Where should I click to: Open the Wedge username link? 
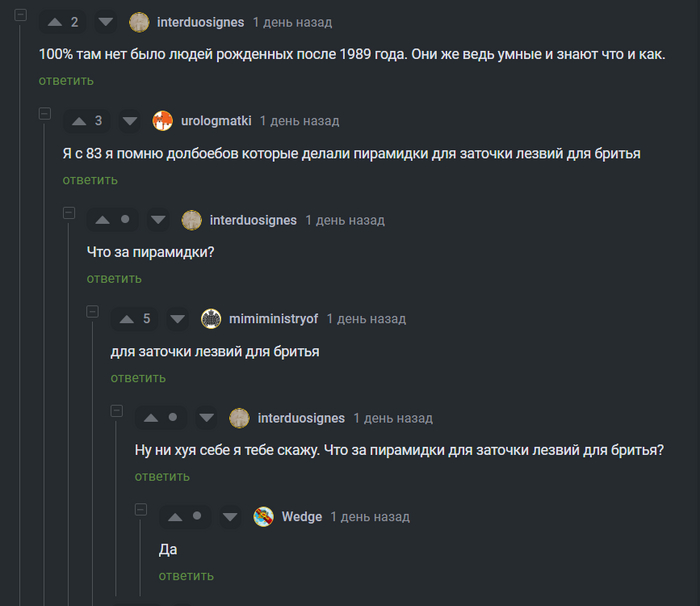(301, 517)
